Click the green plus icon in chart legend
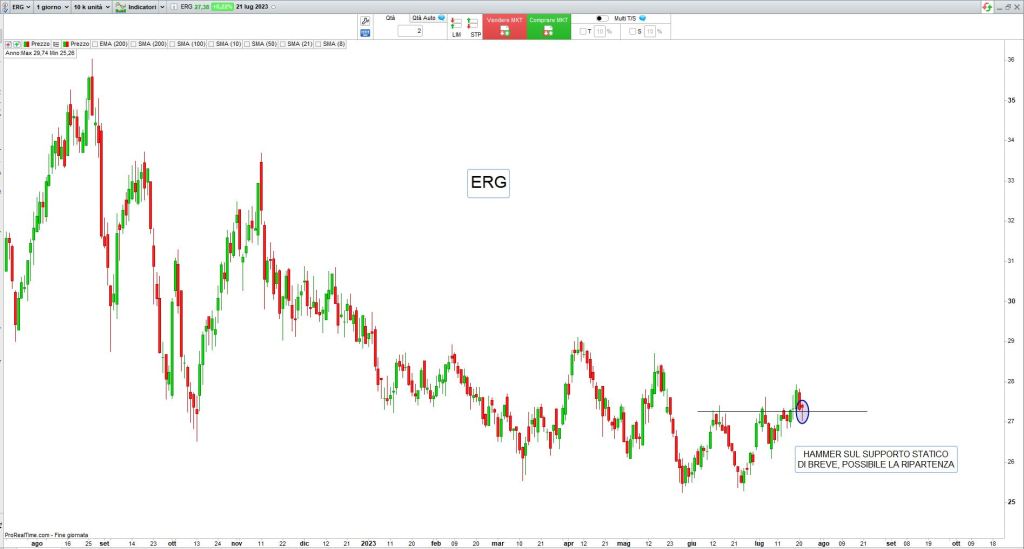This screenshot has height=549, width=1024. [16, 44]
